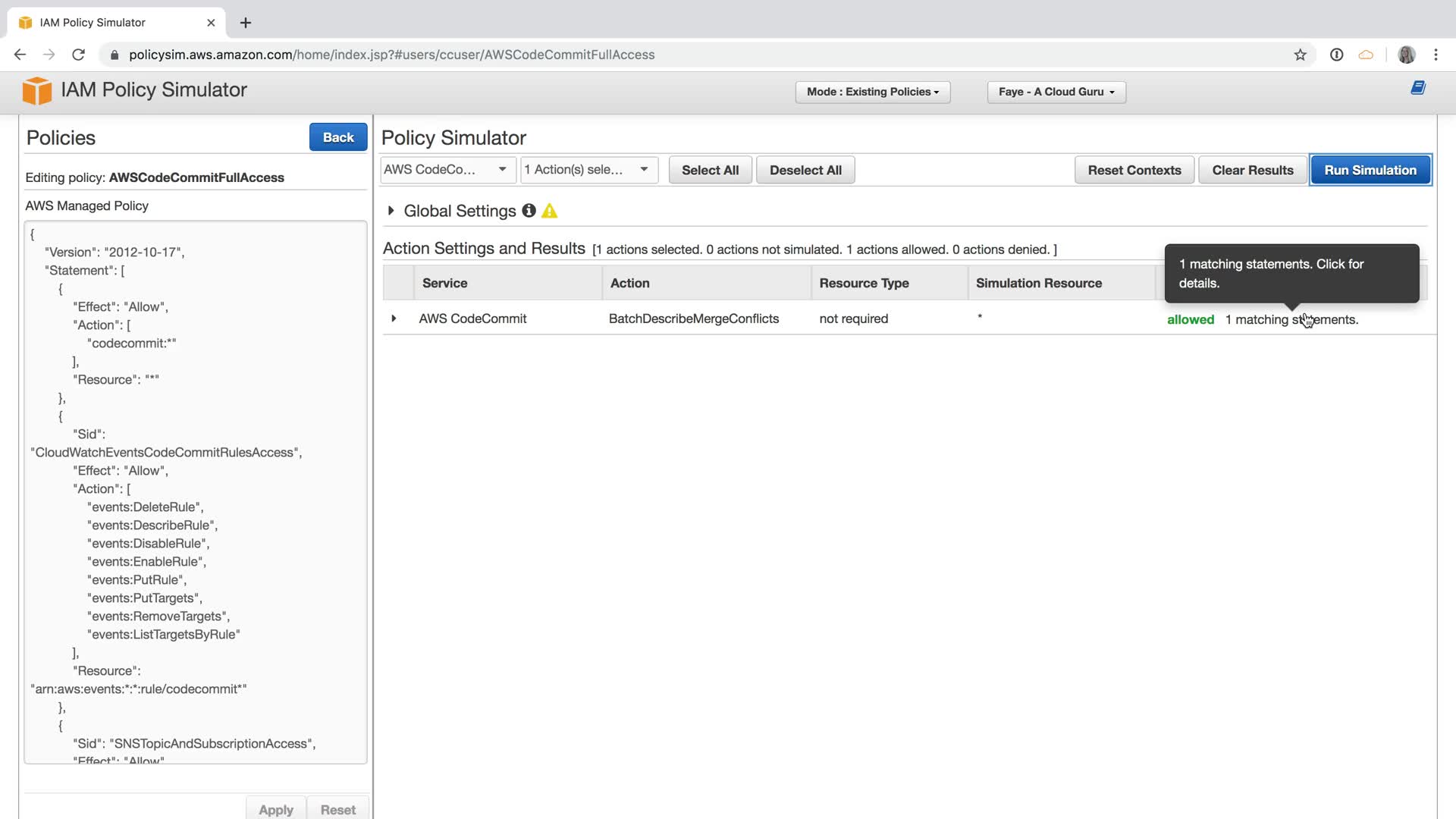Expand the AWS CodeCommit result row
Screen dimensions: 1456x819
pos(394,318)
